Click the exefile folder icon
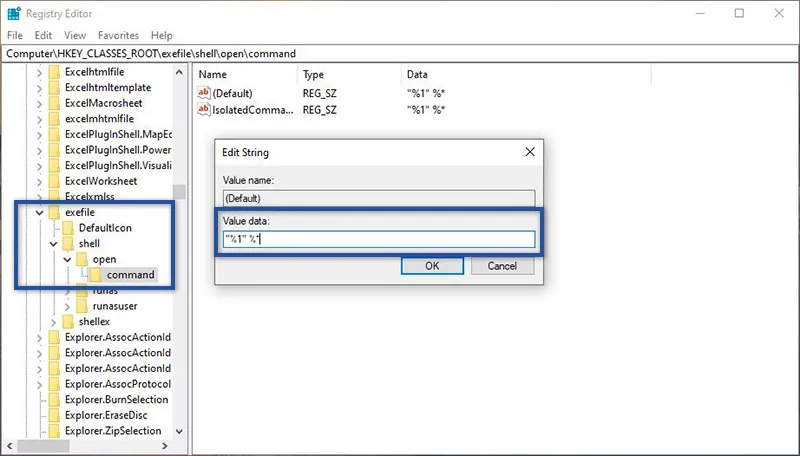Viewport: 800px width, 456px height. coord(54,213)
